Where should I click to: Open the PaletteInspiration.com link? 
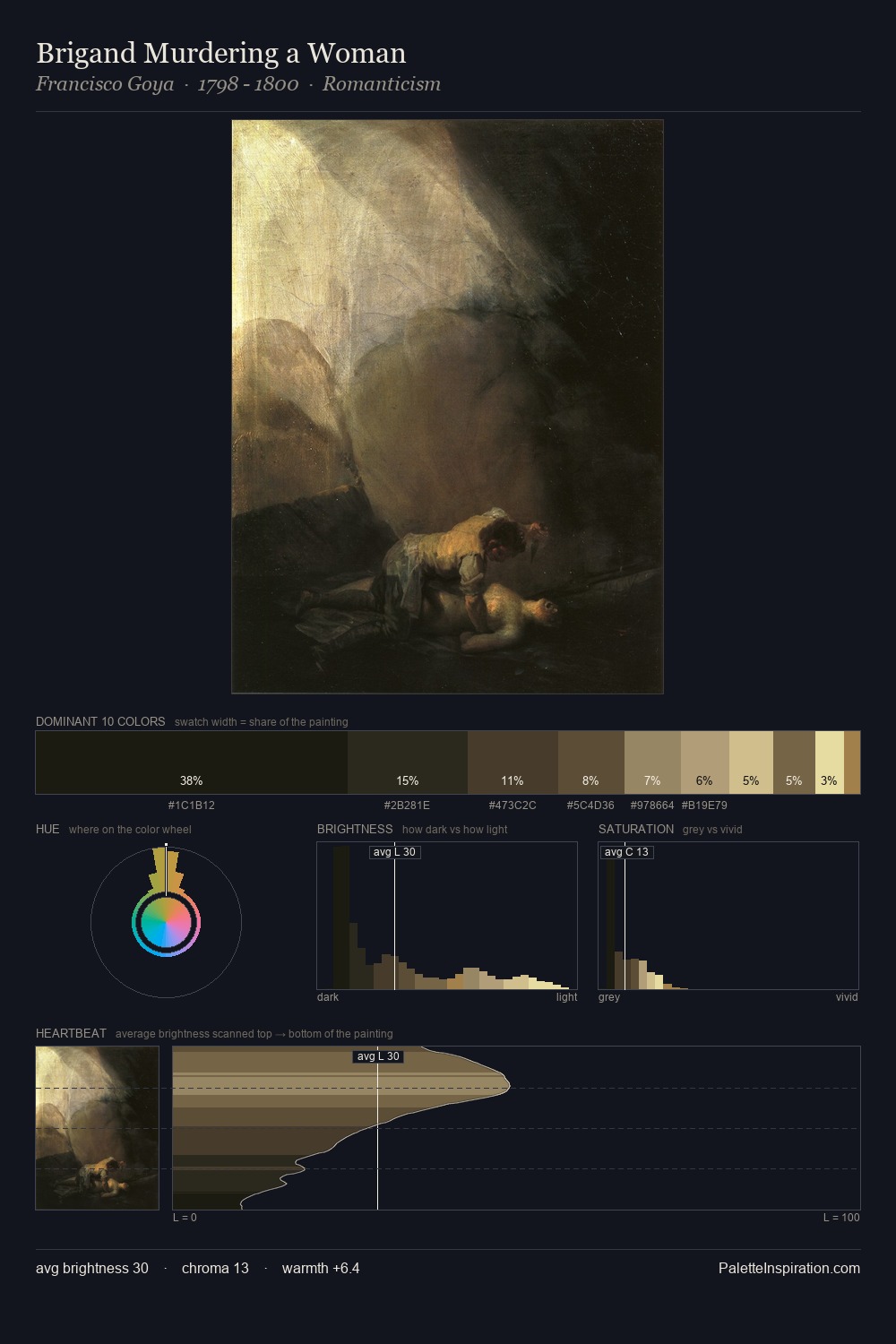(789, 1268)
